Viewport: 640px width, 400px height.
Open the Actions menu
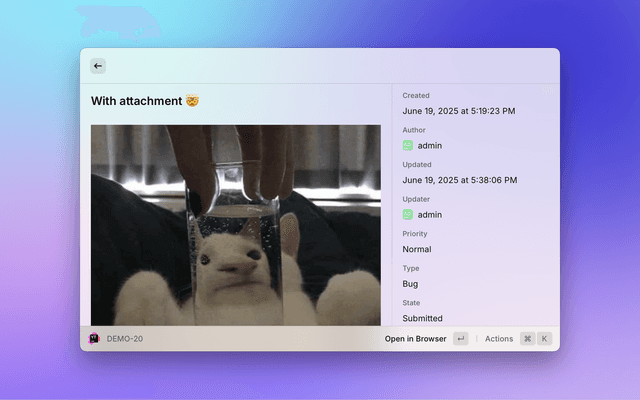click(x=498, y=339)
